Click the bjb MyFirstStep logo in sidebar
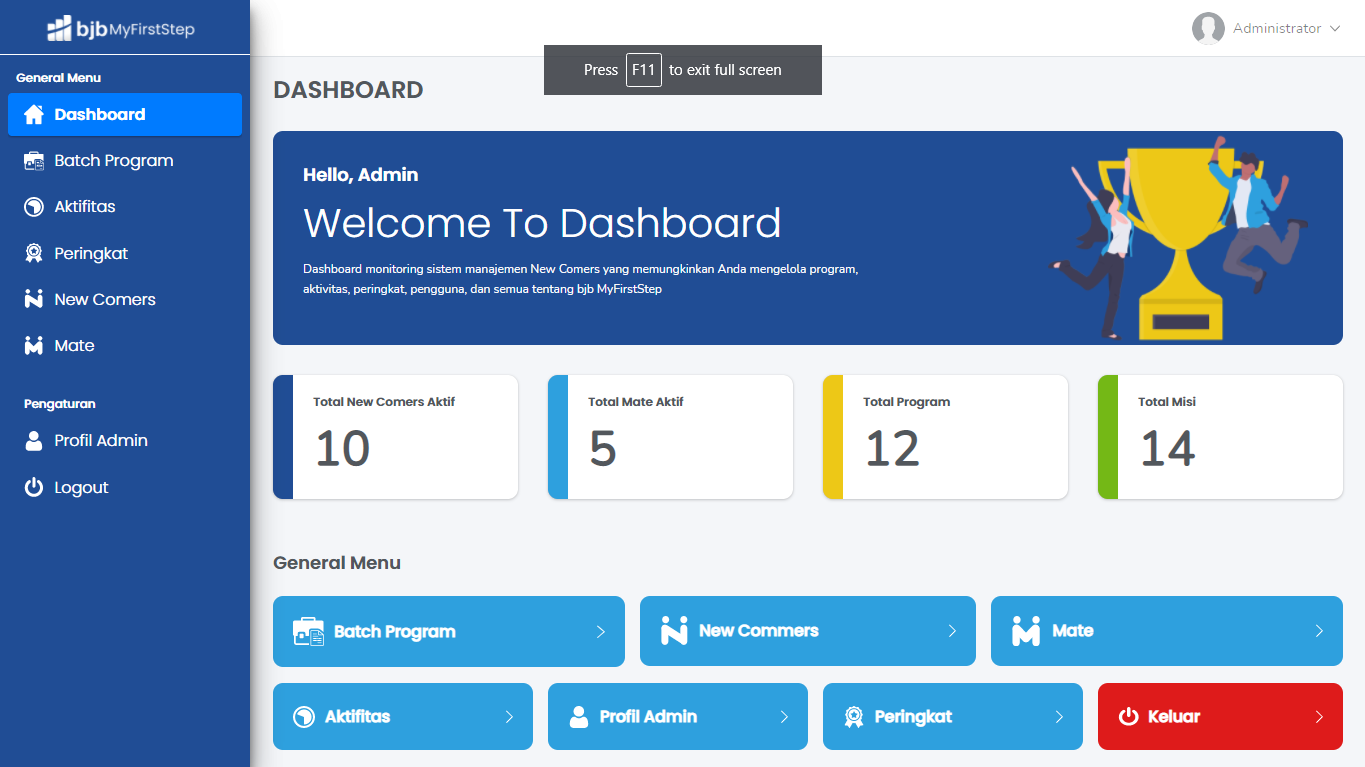The image size is (1365, 767). pos(121,28)
